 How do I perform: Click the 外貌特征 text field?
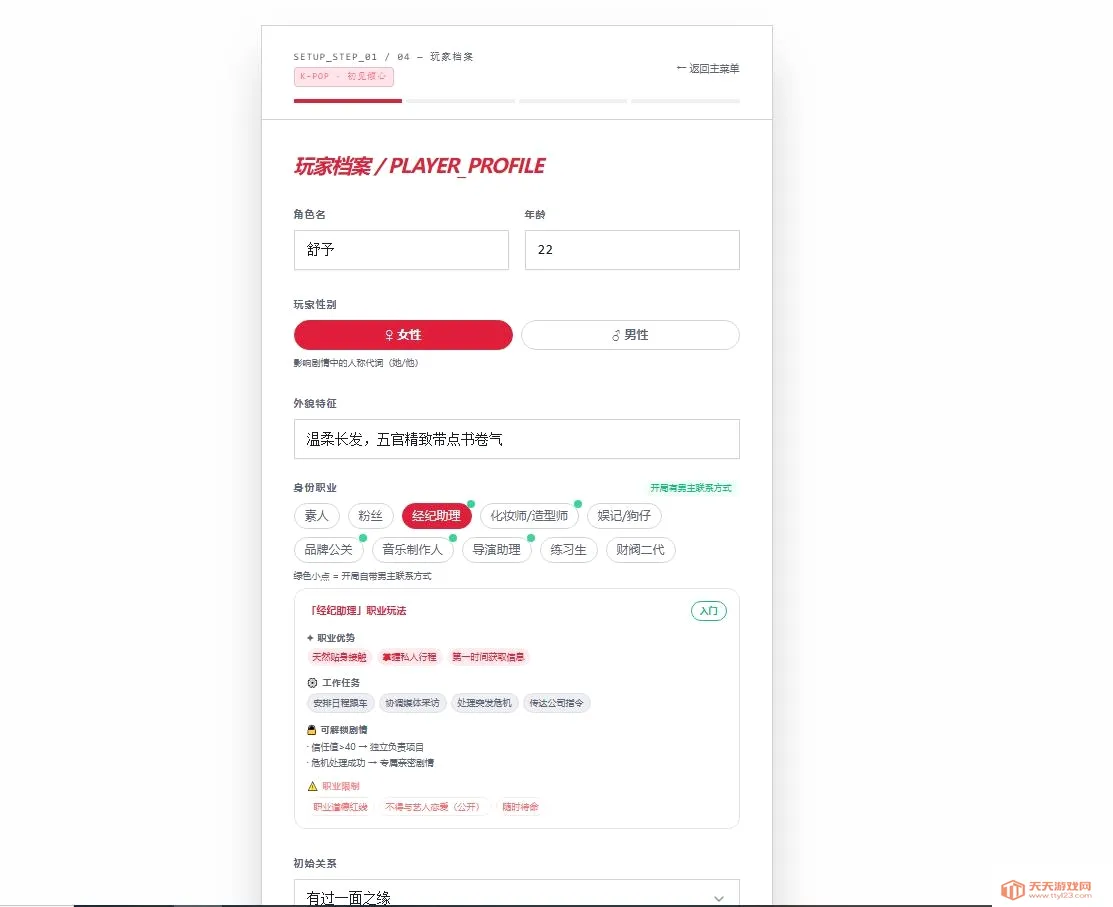click(x=517, y=439)
